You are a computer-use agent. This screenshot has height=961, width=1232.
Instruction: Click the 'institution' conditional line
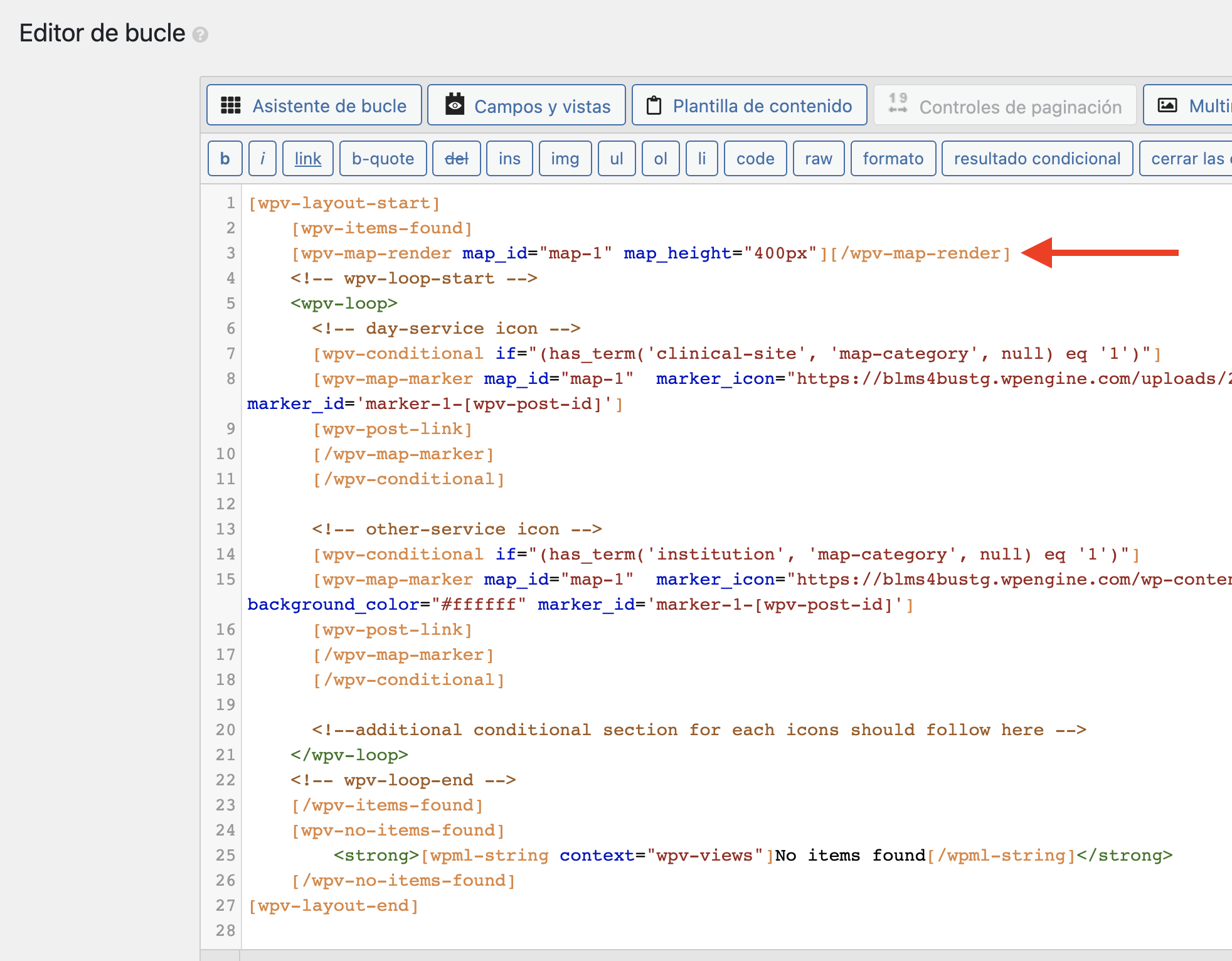(x=726, y=555)
